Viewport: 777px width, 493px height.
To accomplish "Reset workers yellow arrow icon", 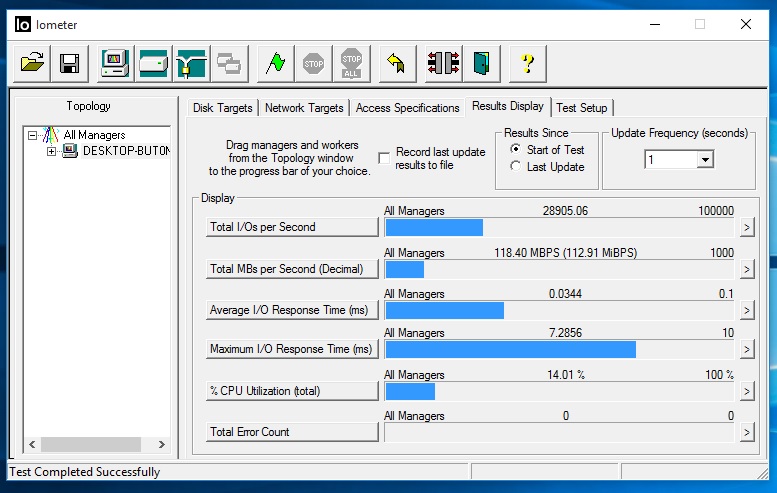I will 397,63.
